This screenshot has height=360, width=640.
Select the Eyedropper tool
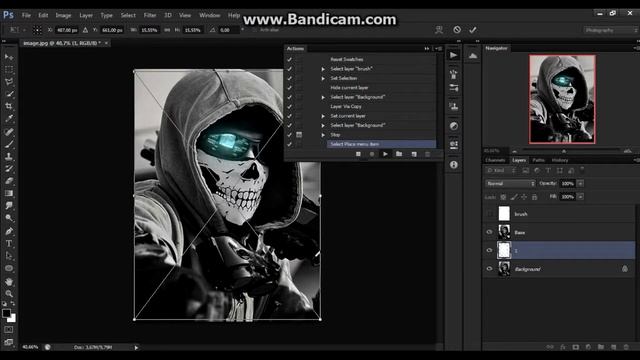(x=9, y=119)
